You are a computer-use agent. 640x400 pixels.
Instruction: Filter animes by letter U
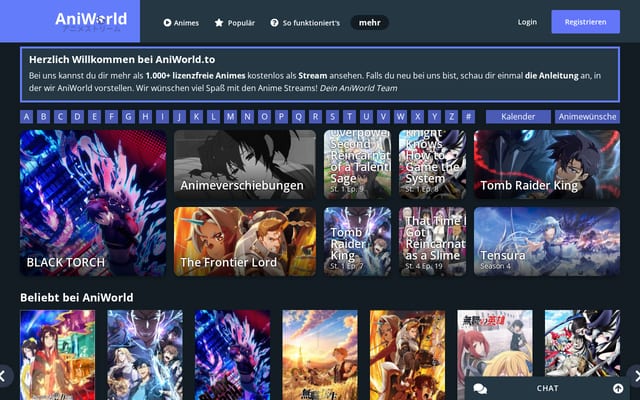(366, 117)
